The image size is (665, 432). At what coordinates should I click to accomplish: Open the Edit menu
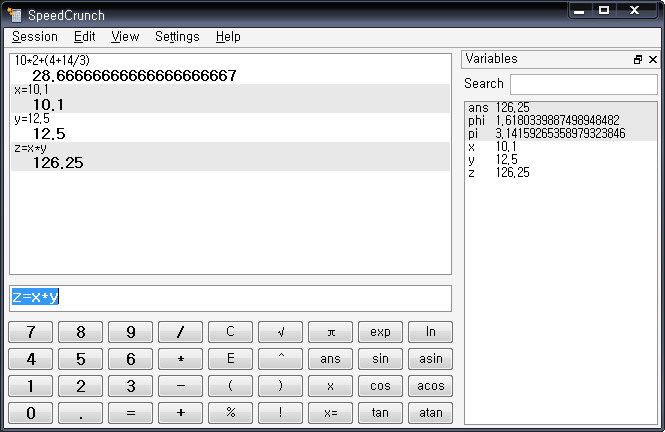84,37
